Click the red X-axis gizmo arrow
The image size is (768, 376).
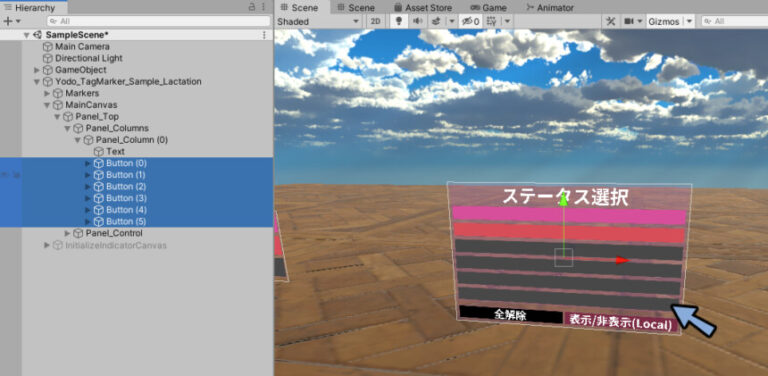(622, 260)
